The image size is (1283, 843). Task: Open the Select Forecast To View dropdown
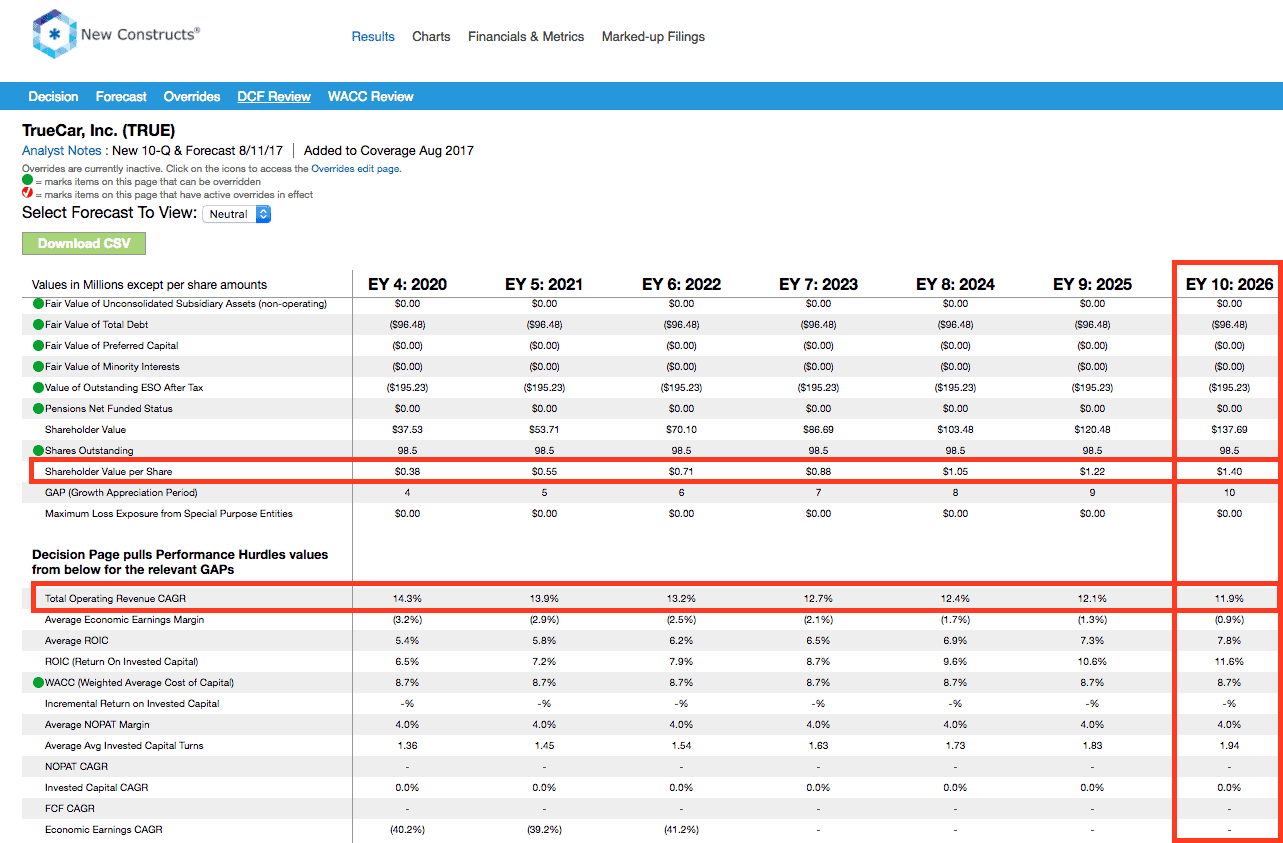[236, 214]
